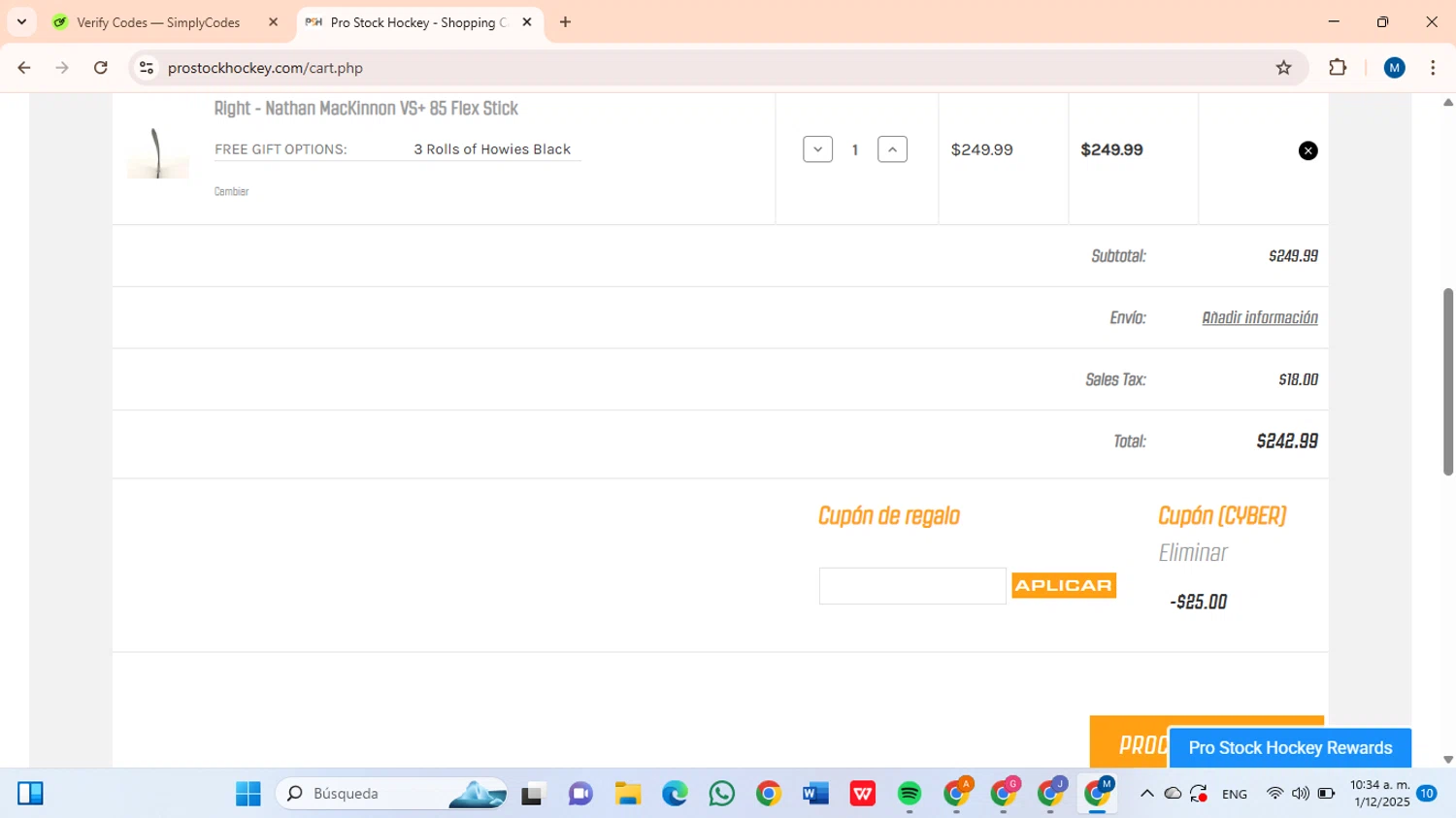
Task: Open Google Chrome taskbar icon without badge
Action: [x=769, y=794]
